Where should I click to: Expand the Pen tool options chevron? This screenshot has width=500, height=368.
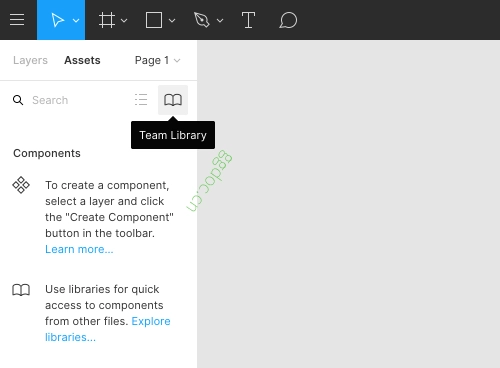tap(220, 20)
